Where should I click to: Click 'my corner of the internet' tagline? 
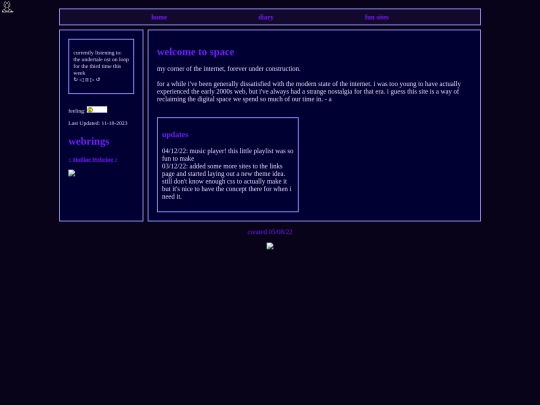(x=229, y=69)
